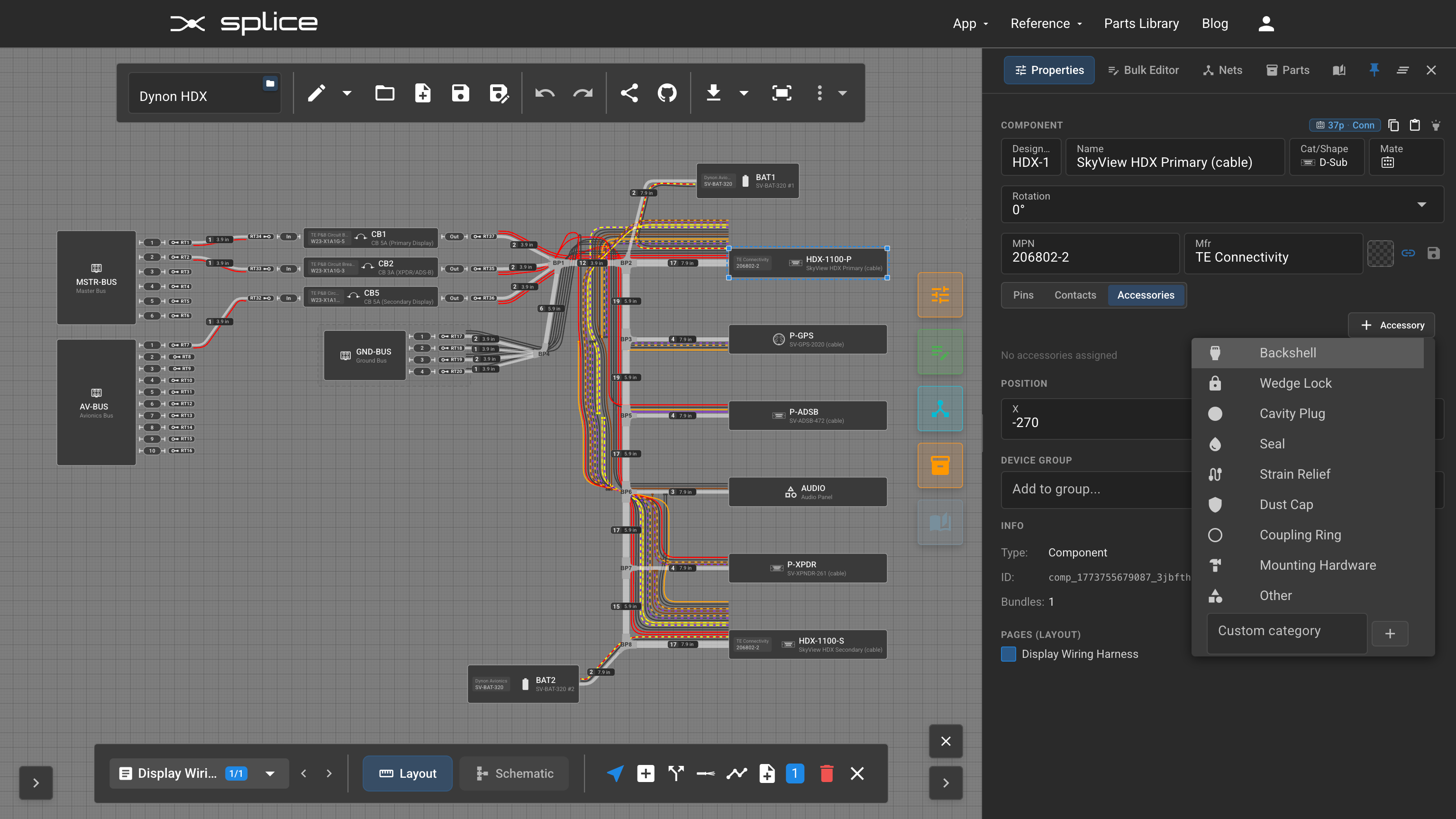The width and height of the screenshot is (1456, 819).
Task: Create a new file with the plus-document icon
Action: (423, 93)
